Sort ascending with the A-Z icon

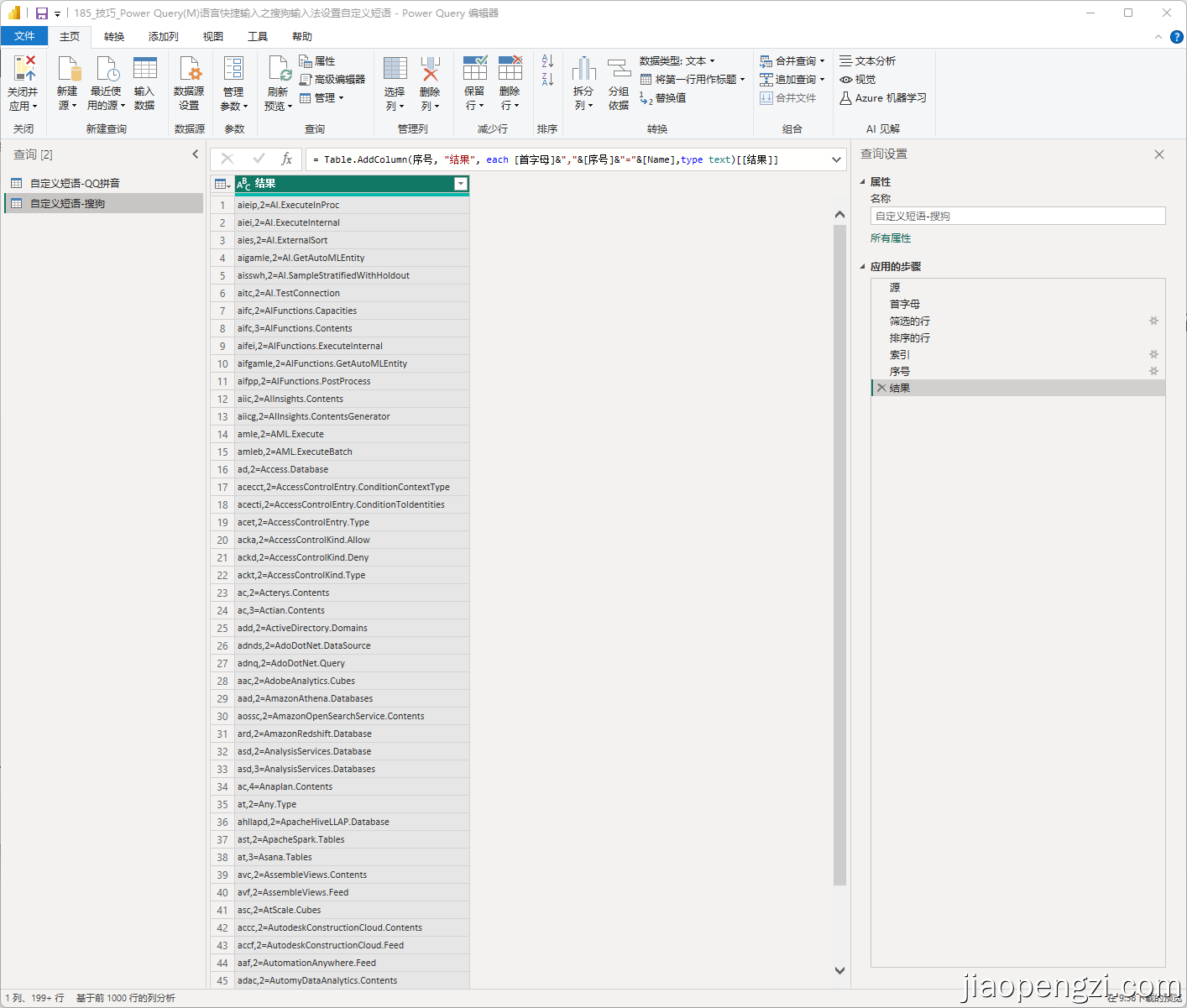pyautogui.click(x=547, y=61)
